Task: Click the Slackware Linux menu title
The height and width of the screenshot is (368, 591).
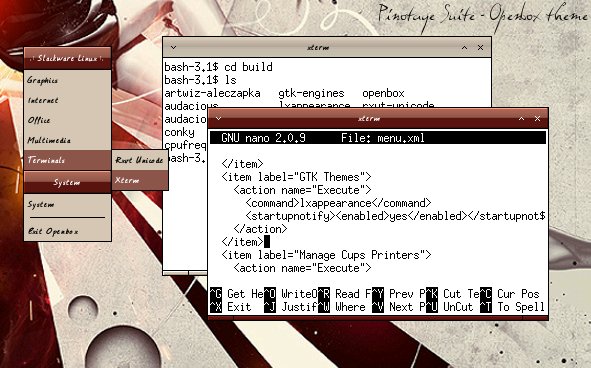Action: [67, 58]
